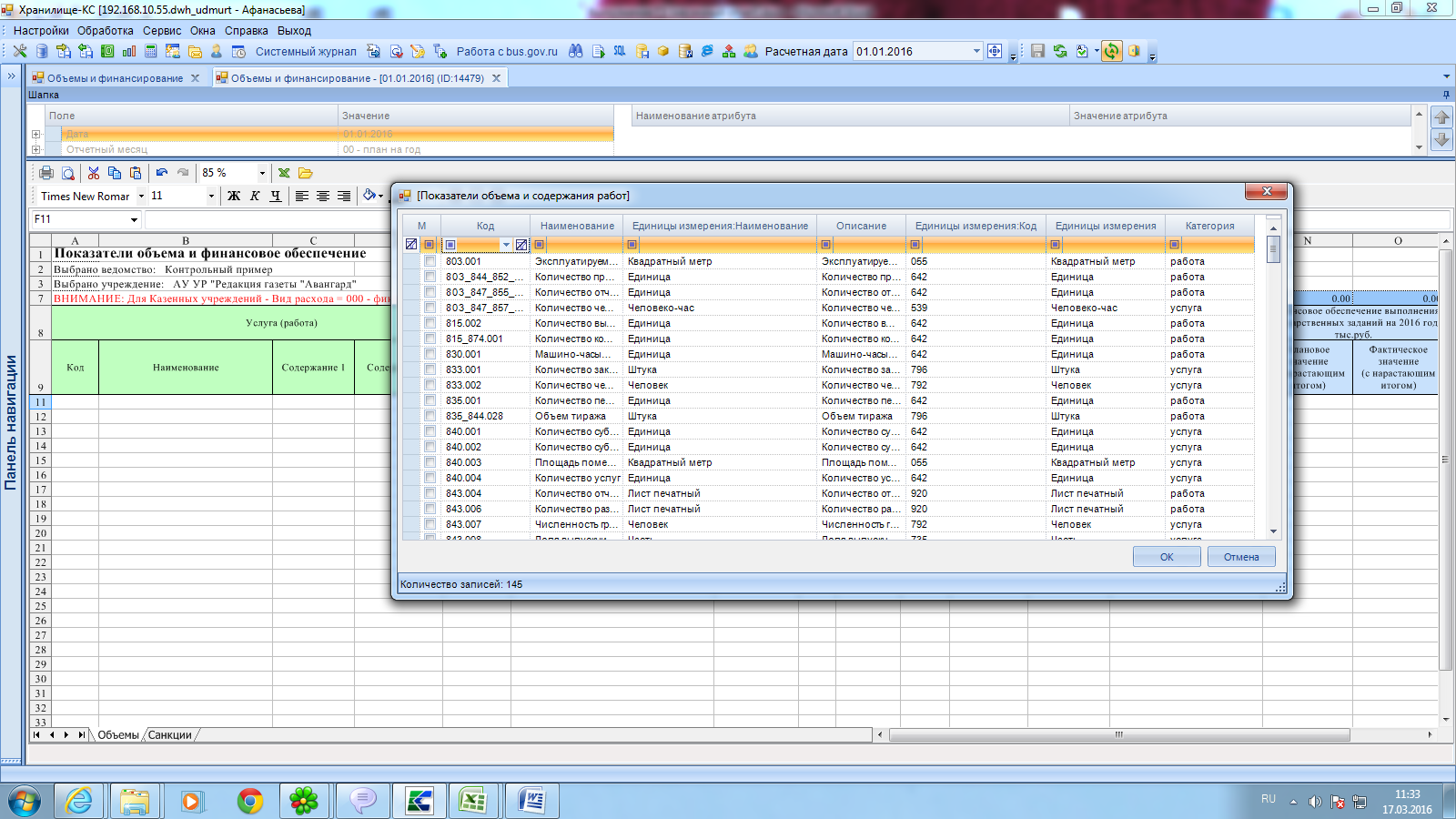
Task: Open the Расчетная дата date dropdown
Action: 976,52
